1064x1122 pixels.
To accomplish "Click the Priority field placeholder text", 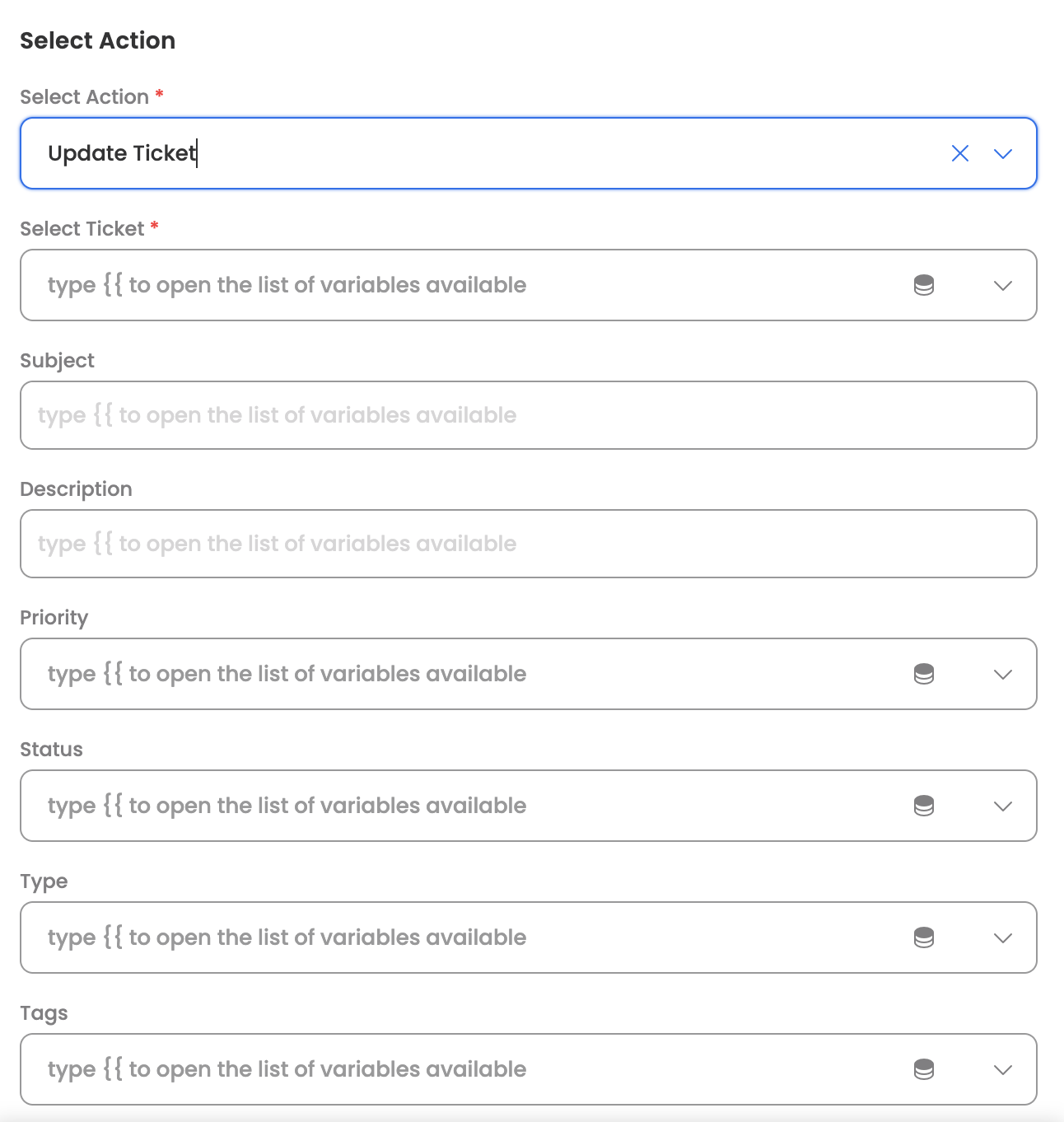I will click(x=287, y=674).
